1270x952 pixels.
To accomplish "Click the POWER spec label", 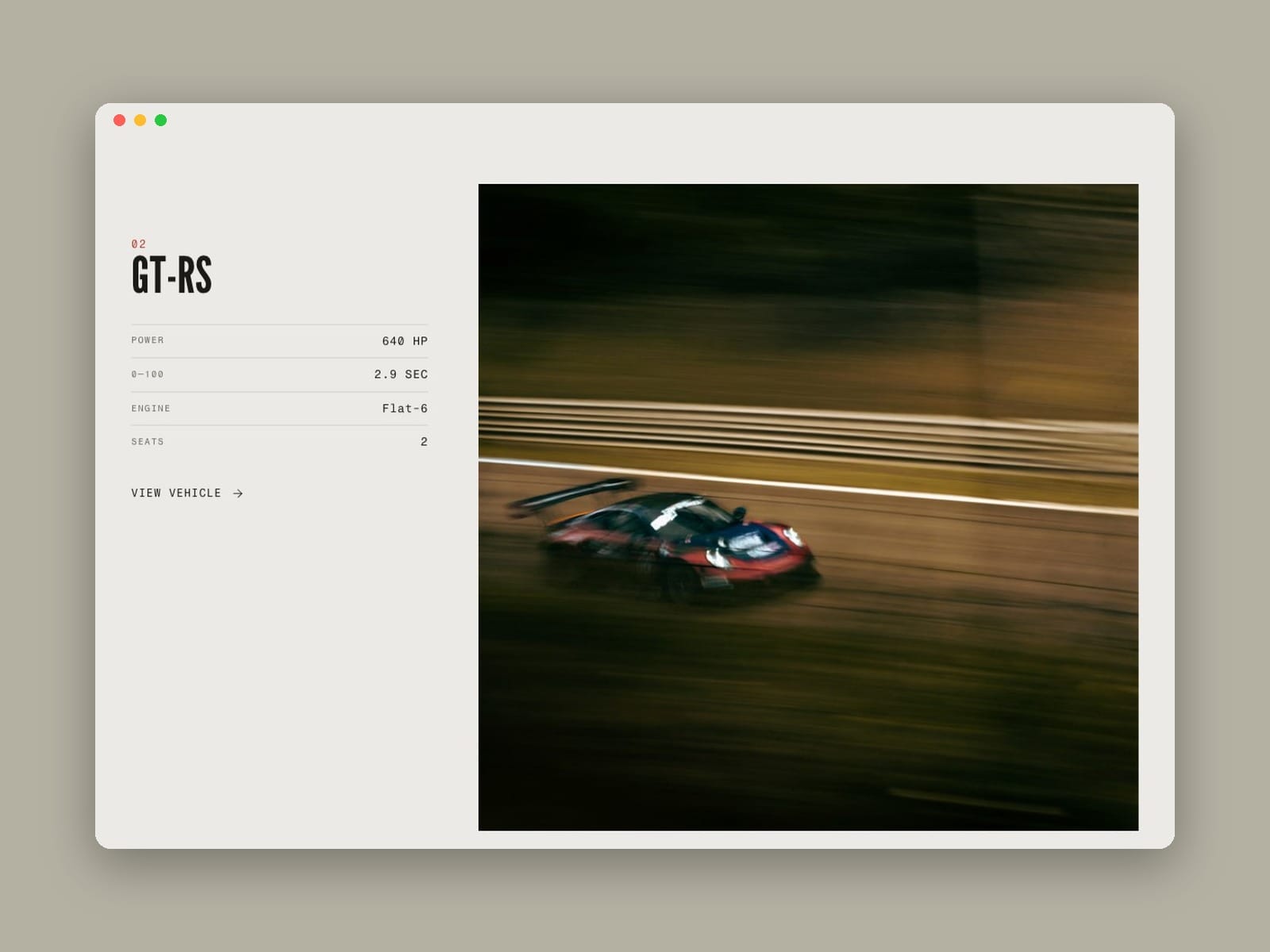I will [148, 340].
